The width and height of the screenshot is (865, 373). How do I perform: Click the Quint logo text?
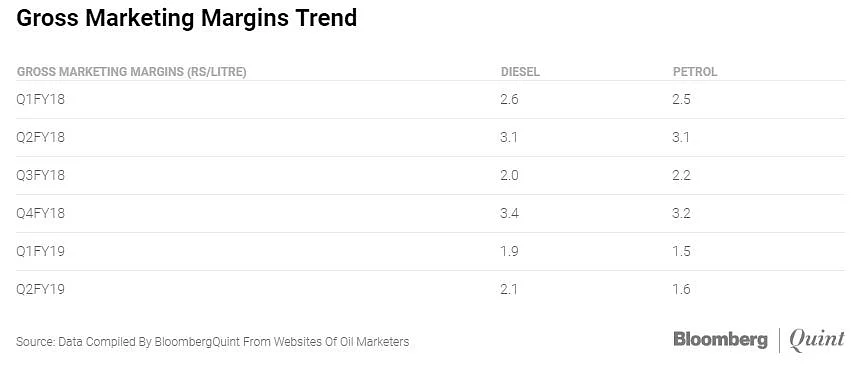click(816, 340)
